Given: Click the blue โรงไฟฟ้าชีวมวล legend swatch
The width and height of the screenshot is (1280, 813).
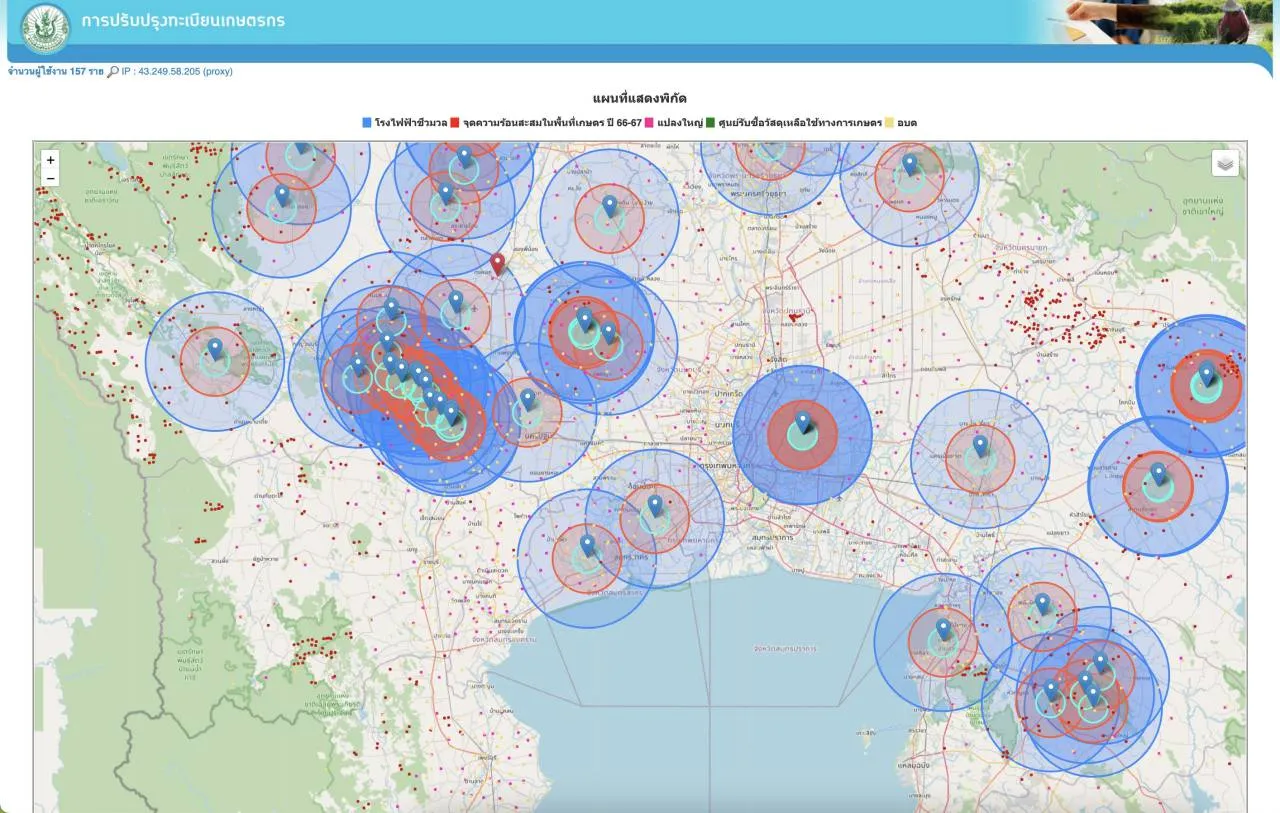Looking at the screenshot, I should coord(367,123).
